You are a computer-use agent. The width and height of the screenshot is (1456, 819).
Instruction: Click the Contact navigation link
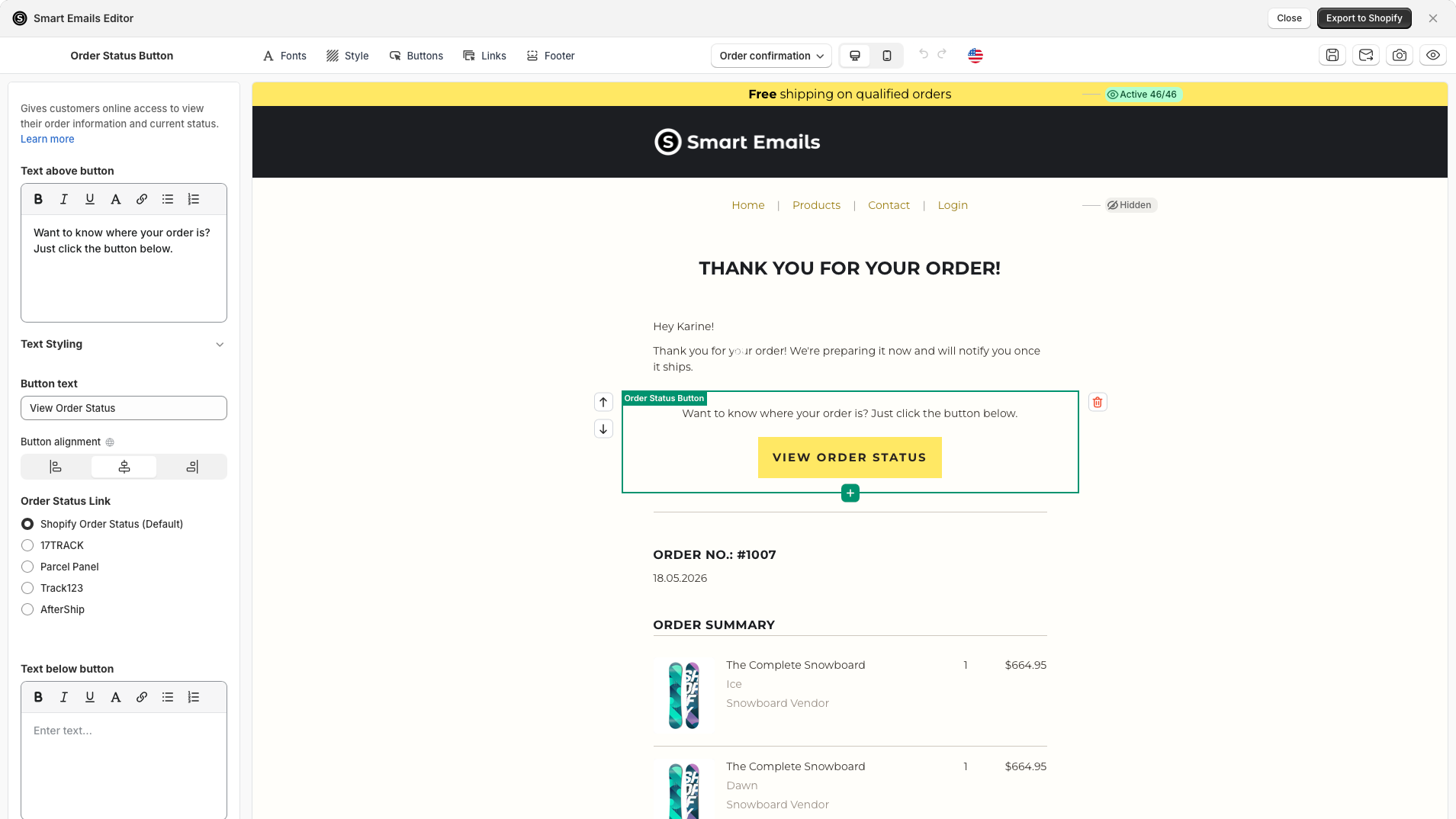889,205
